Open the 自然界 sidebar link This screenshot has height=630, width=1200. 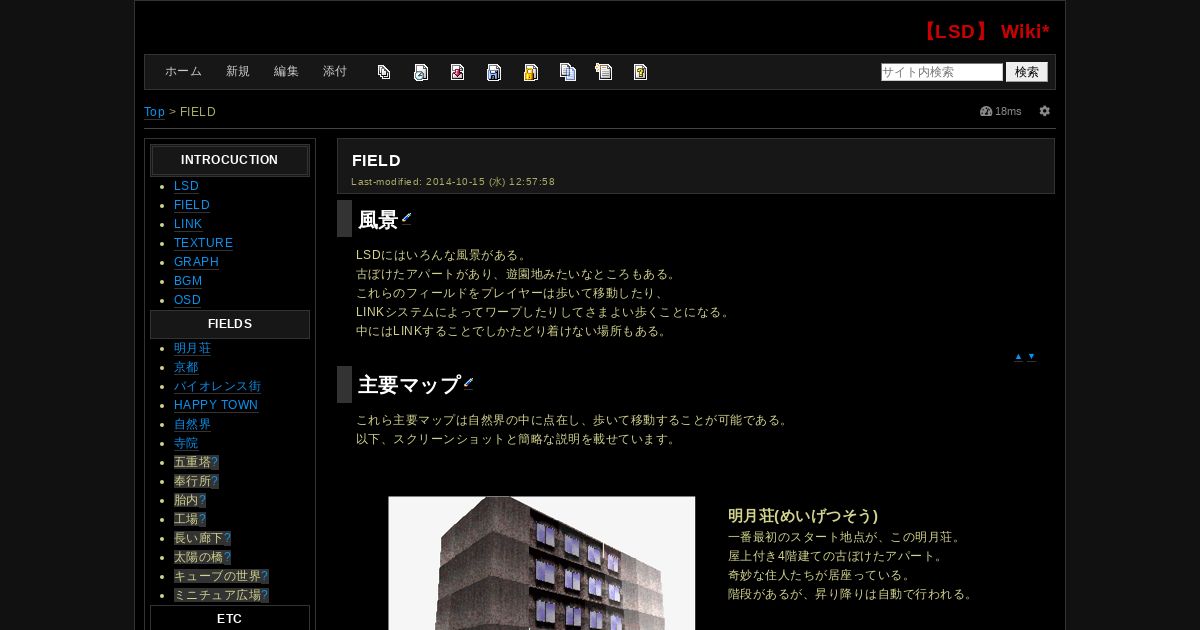click(x=192, y=424)
